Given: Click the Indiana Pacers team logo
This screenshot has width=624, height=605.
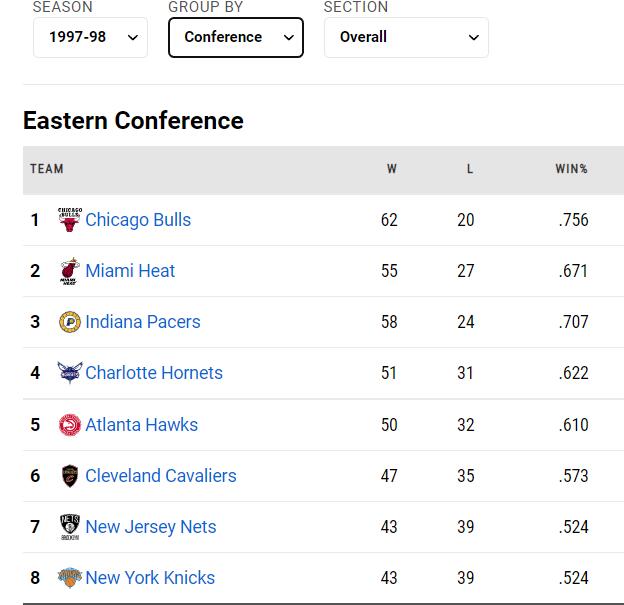Looking at the screenshot, I should click(x=70, y=322).
